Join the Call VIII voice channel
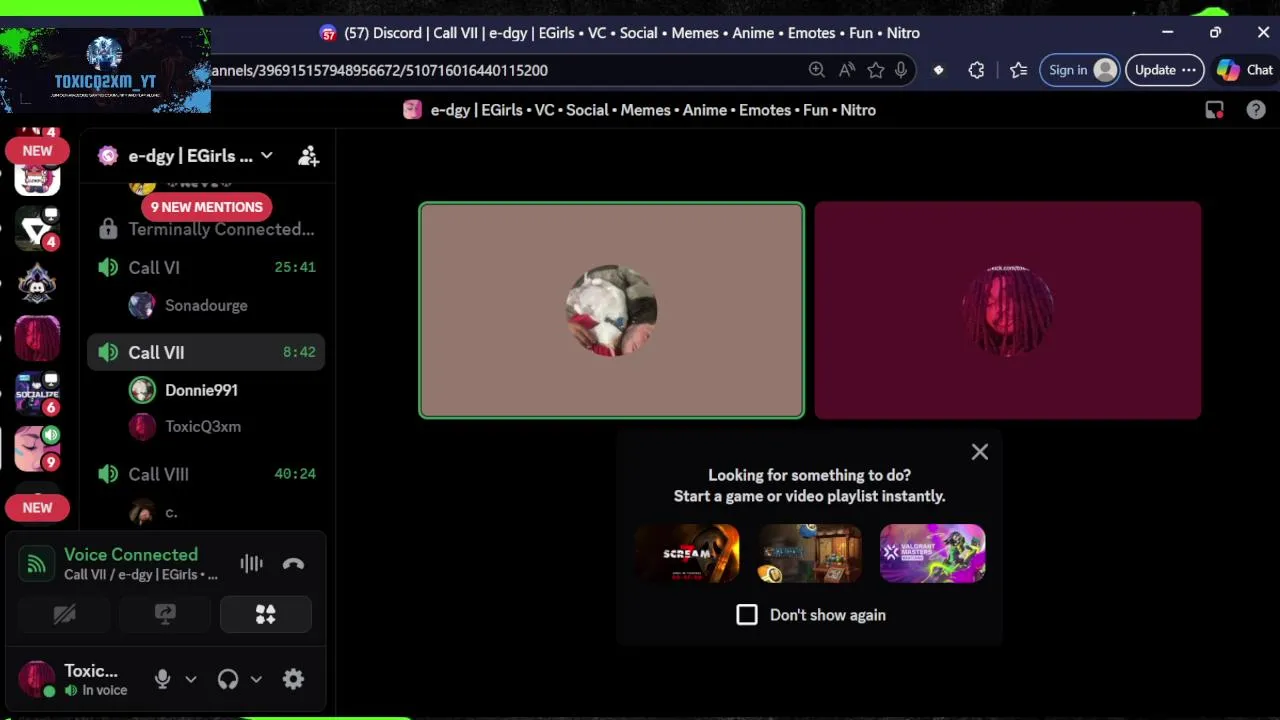Viewport: 1280px width, 720px height. [207, 474]
